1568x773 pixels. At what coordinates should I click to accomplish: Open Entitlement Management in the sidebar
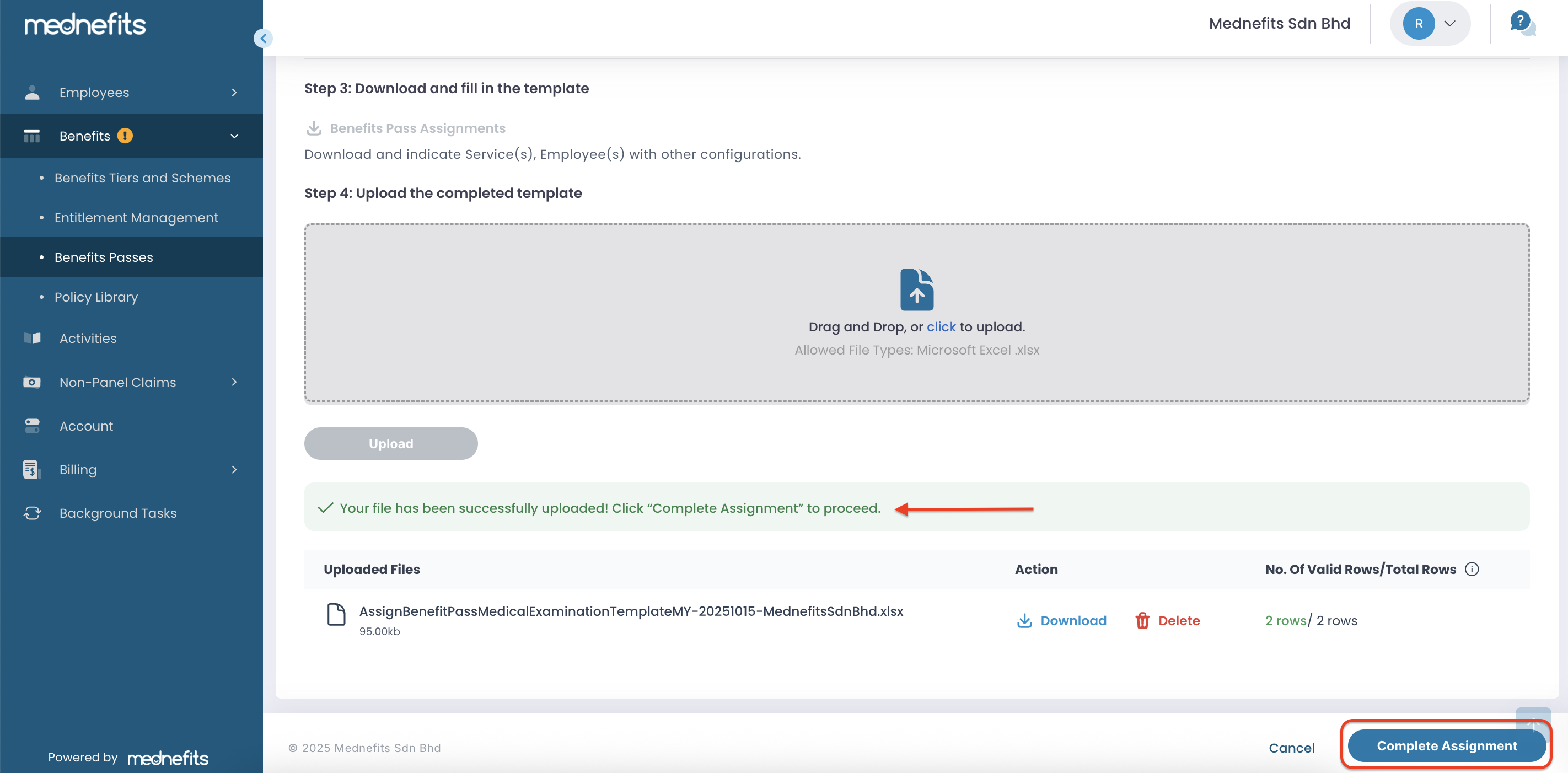[x=136, y=217]
